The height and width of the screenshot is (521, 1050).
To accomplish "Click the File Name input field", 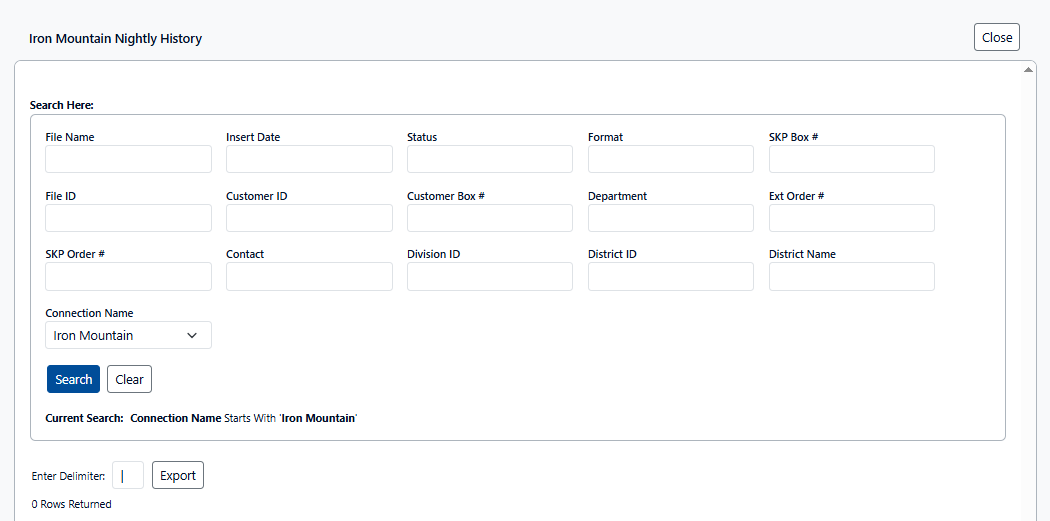I will click(128, 159).
